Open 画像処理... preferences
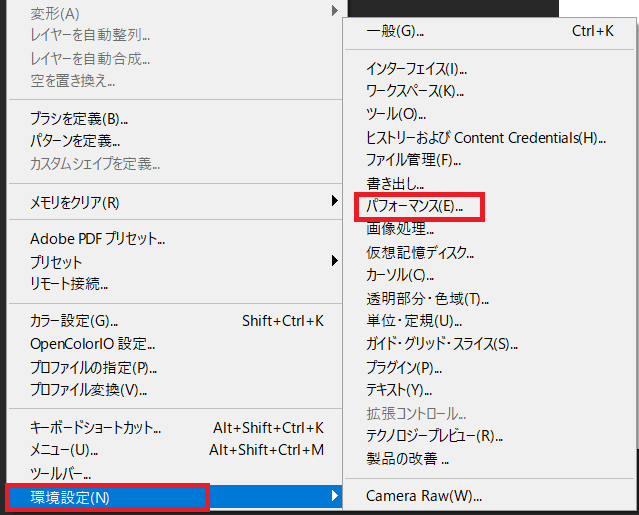This screenshot has width=639, height=515. [490, 229]
